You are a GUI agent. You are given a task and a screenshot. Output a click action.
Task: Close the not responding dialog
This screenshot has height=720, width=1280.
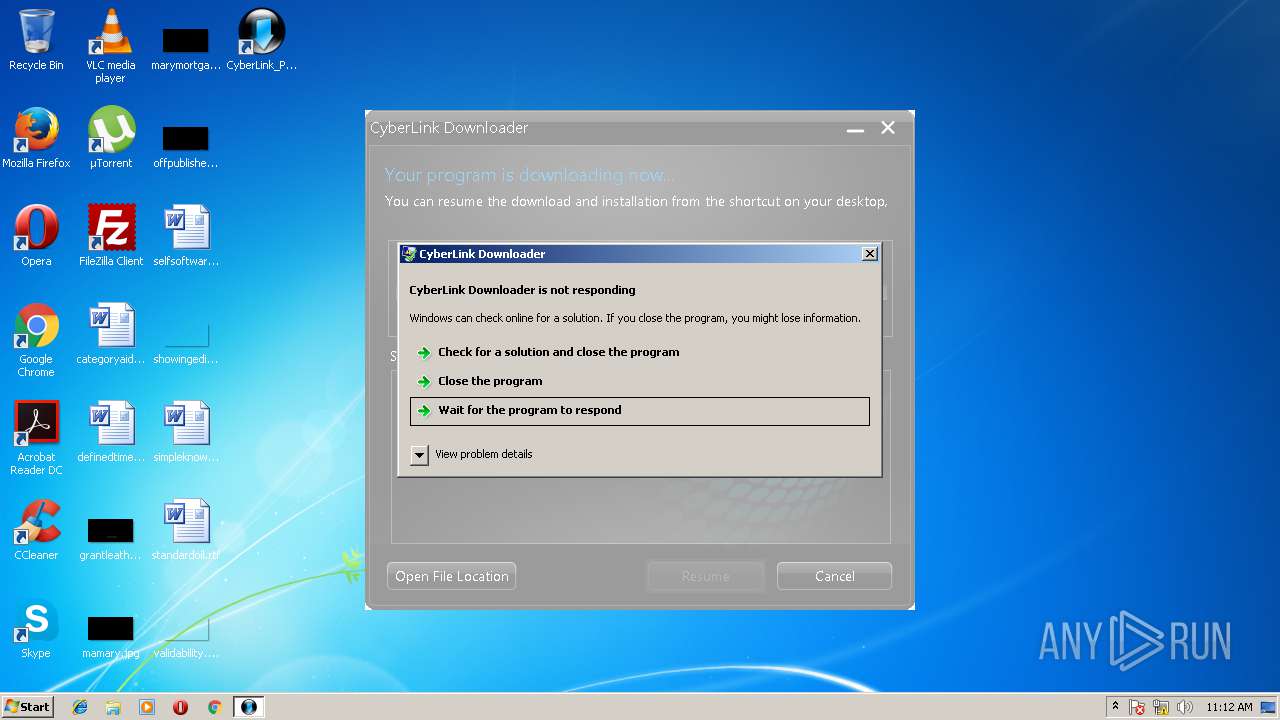tap(870, 254)
